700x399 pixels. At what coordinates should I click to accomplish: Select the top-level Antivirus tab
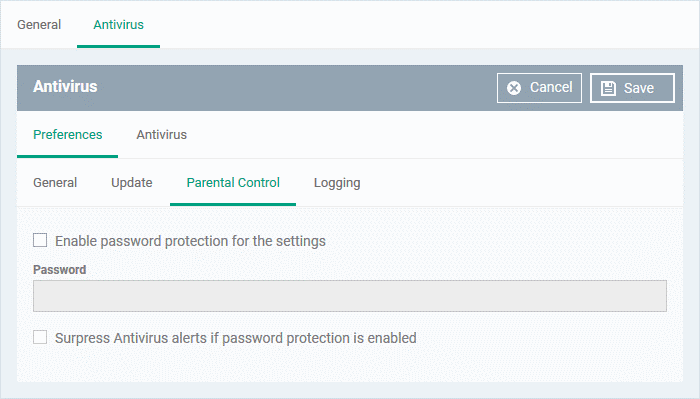coord(118,25)
